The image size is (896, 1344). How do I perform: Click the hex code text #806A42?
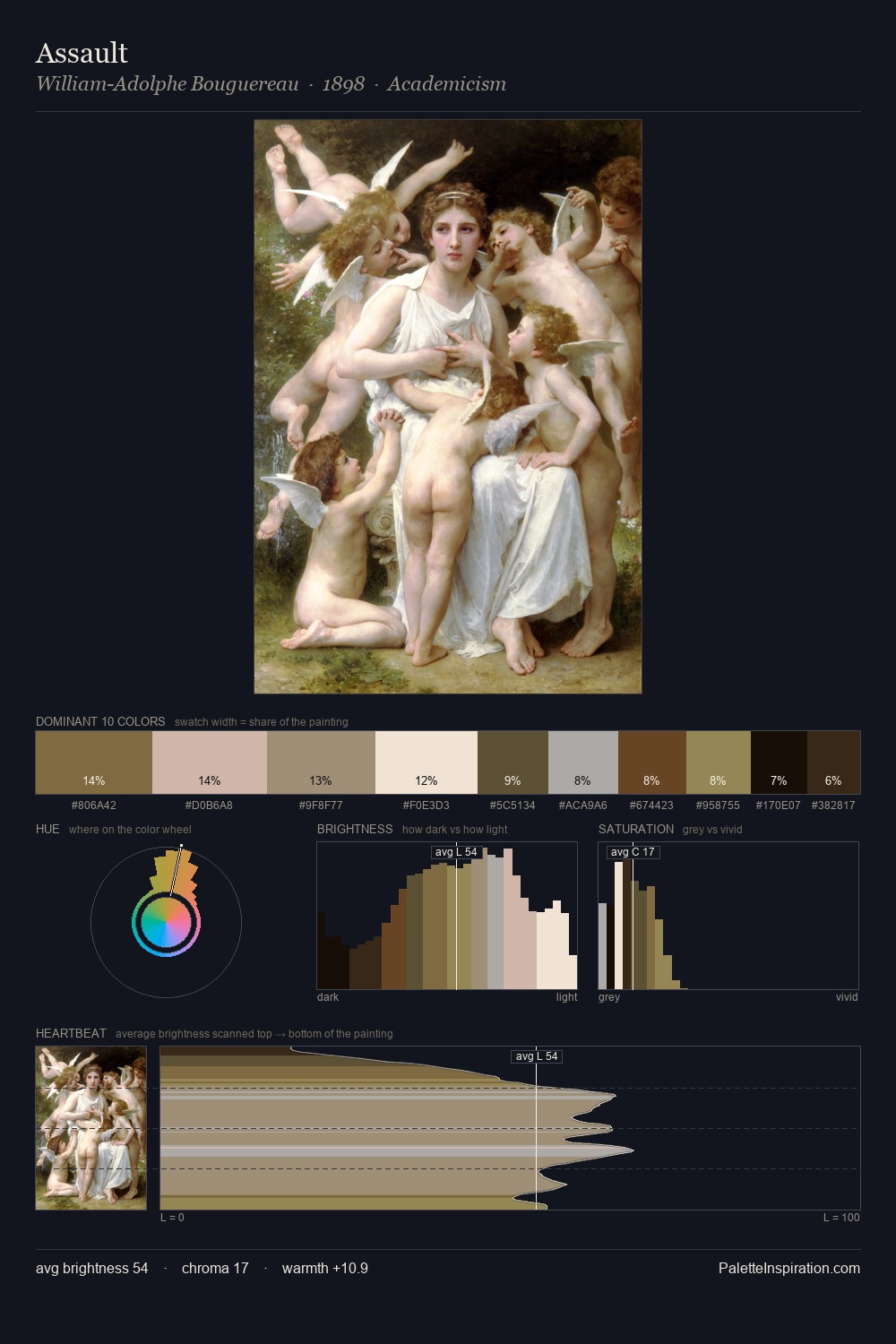[94, 806]
